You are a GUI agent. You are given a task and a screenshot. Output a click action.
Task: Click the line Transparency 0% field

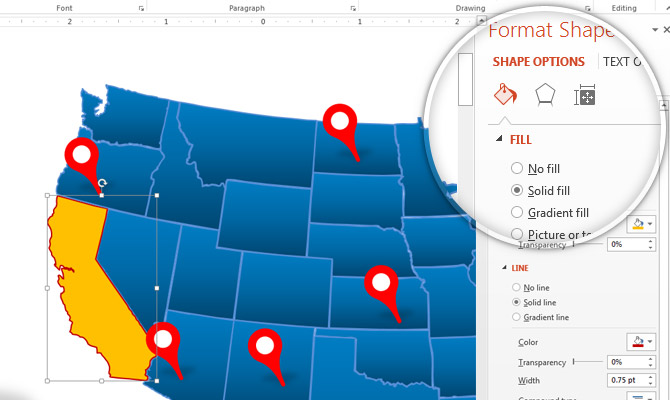pos(627,362)
